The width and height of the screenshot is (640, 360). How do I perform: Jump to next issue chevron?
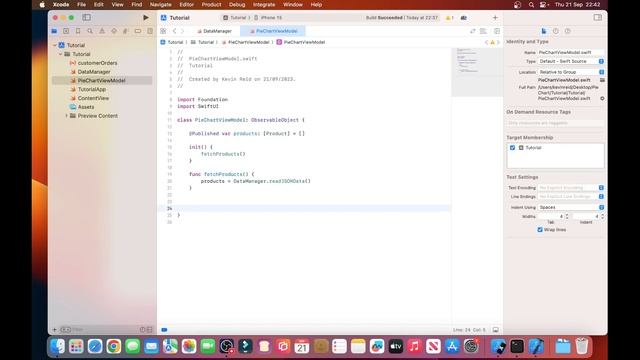pyautogui.click(x=498, y=42)
